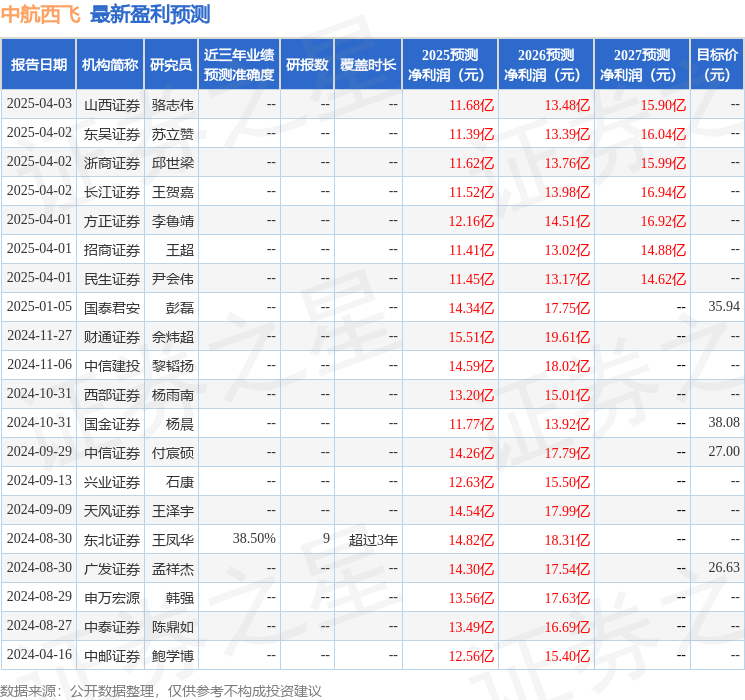
Task: Select the 长江证券 institution cell
Action: [112, 192]
